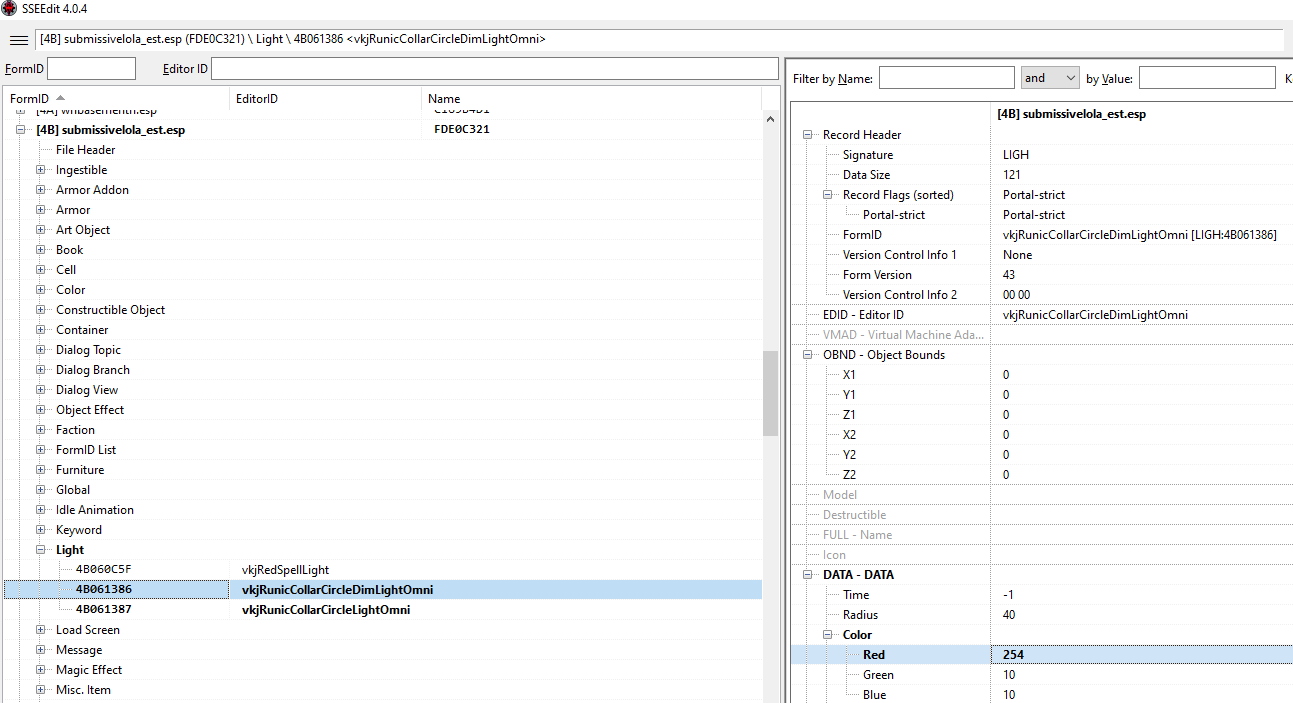
Task: Open the hamburger main menu button
Action: click(18, 40)
